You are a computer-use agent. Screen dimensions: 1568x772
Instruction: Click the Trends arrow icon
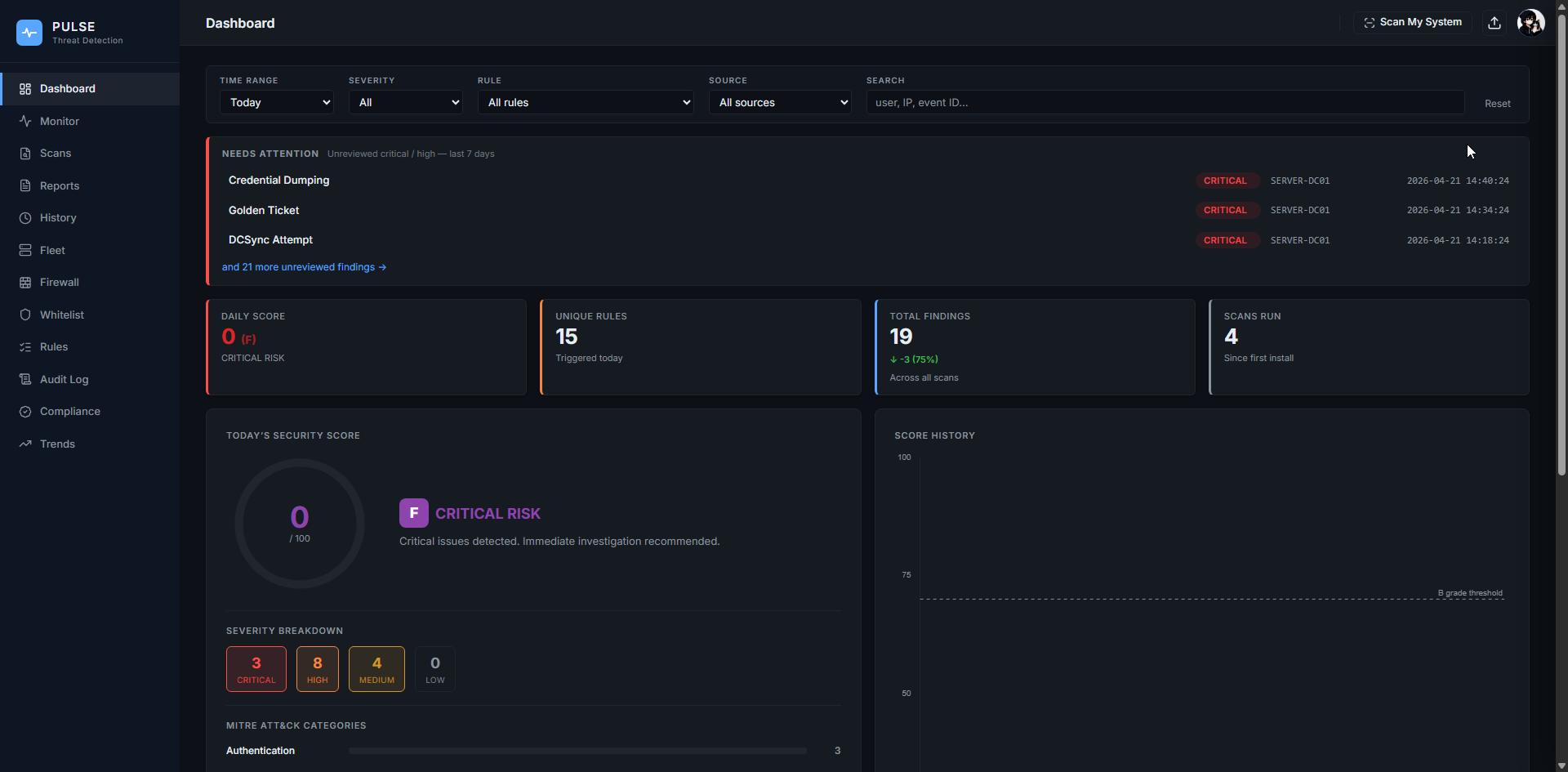25,444
